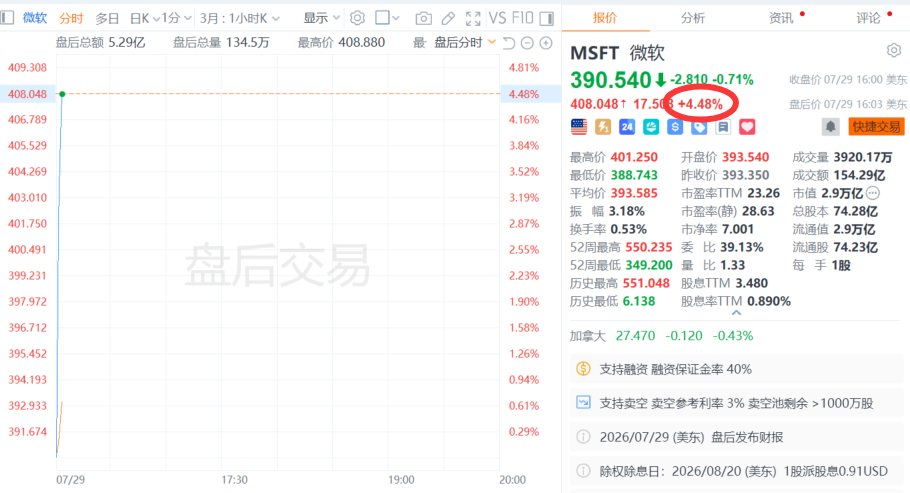Set a price alert with bell icon

[x=831, y=127]
